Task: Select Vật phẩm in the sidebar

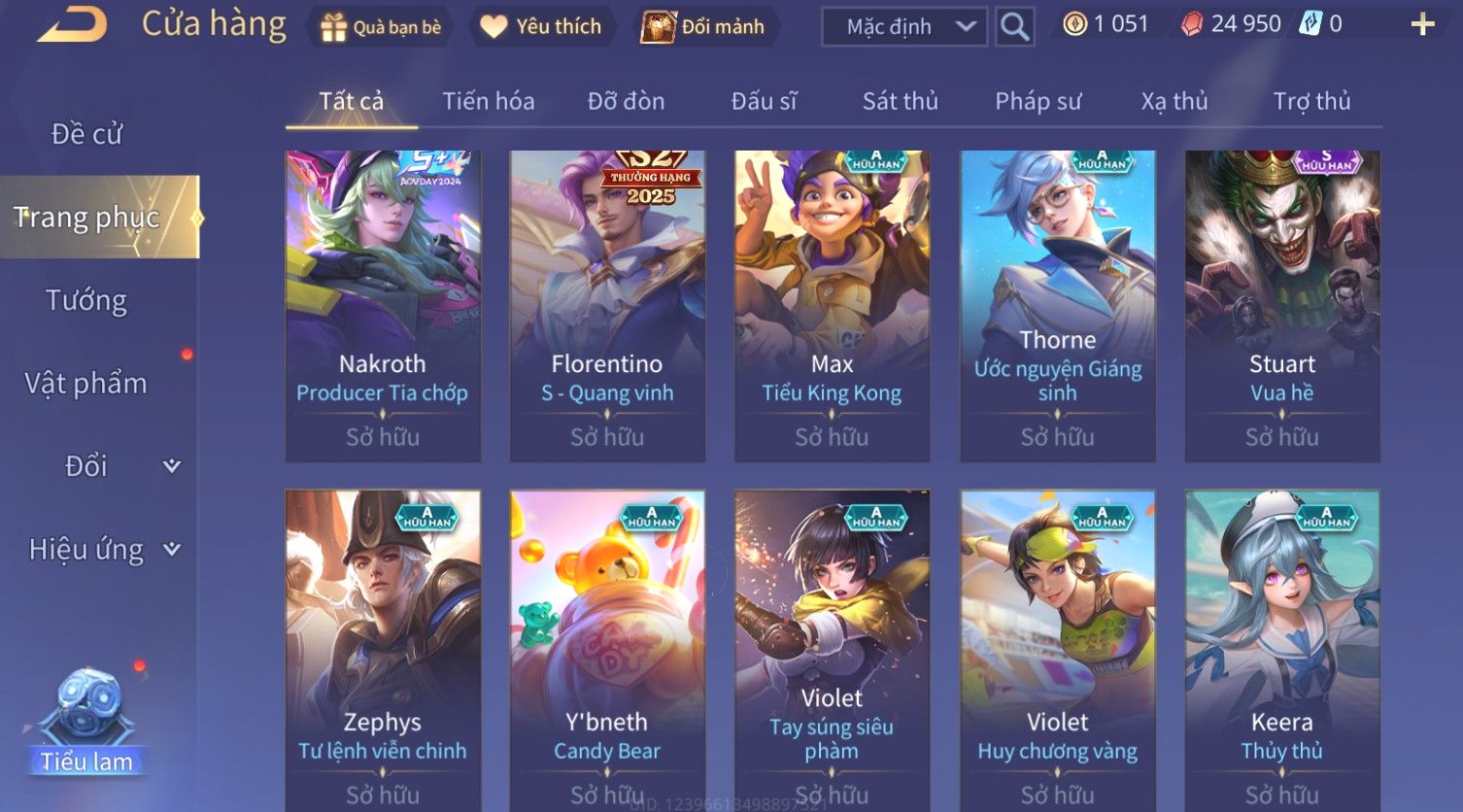Action: coord(85,384)
